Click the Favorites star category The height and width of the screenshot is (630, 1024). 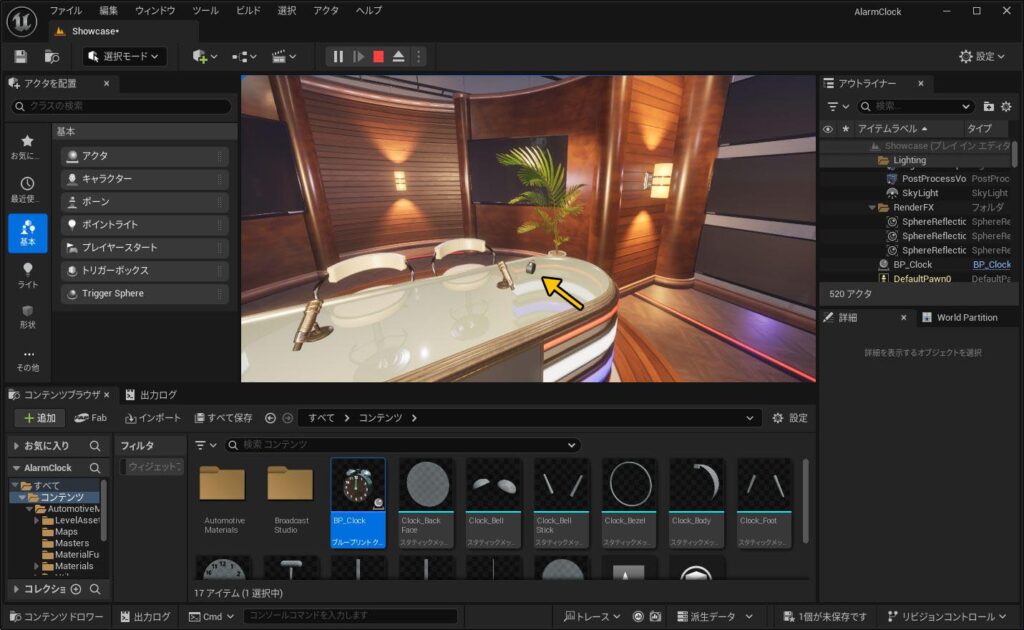[28, 147]
